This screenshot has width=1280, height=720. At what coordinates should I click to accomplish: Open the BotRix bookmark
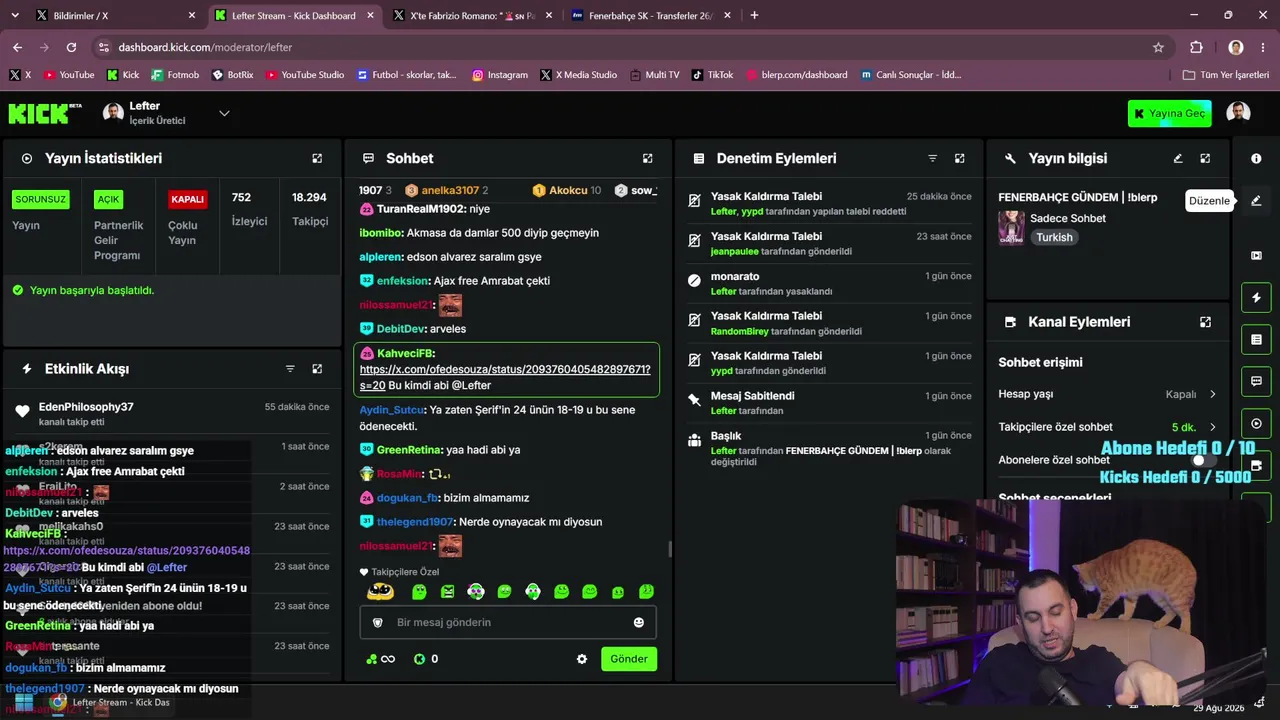click(233, 75)
